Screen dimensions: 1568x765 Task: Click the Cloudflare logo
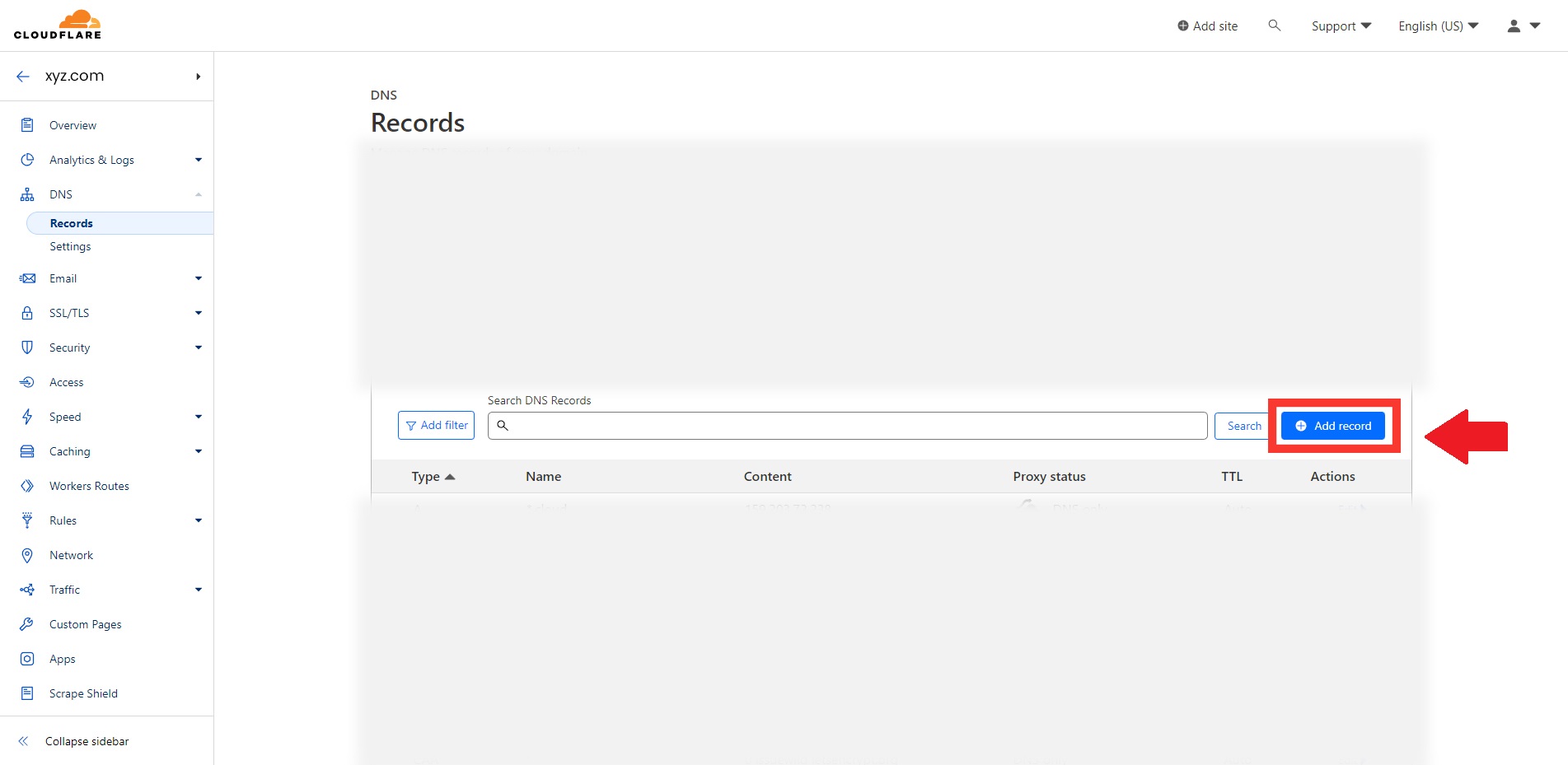pyautogui.click(x=58, y=25)
